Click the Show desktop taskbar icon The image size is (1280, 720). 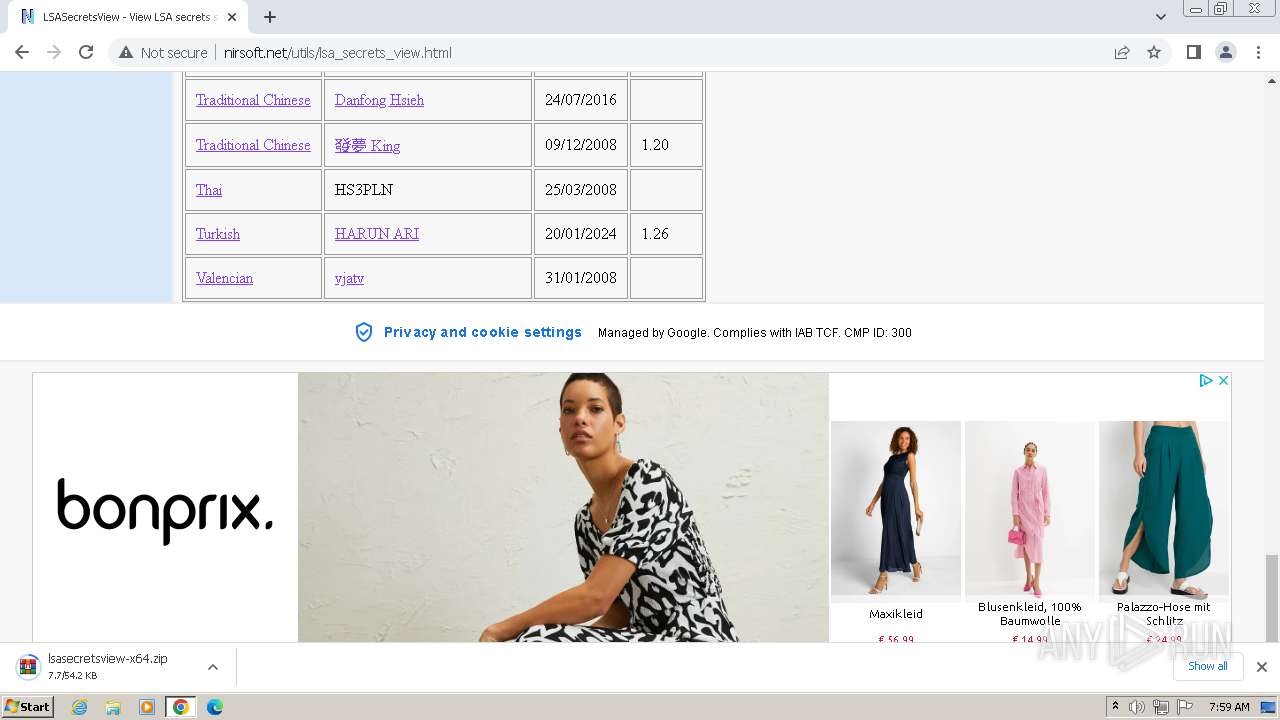pyautogui.click(x=1268, y=707)
